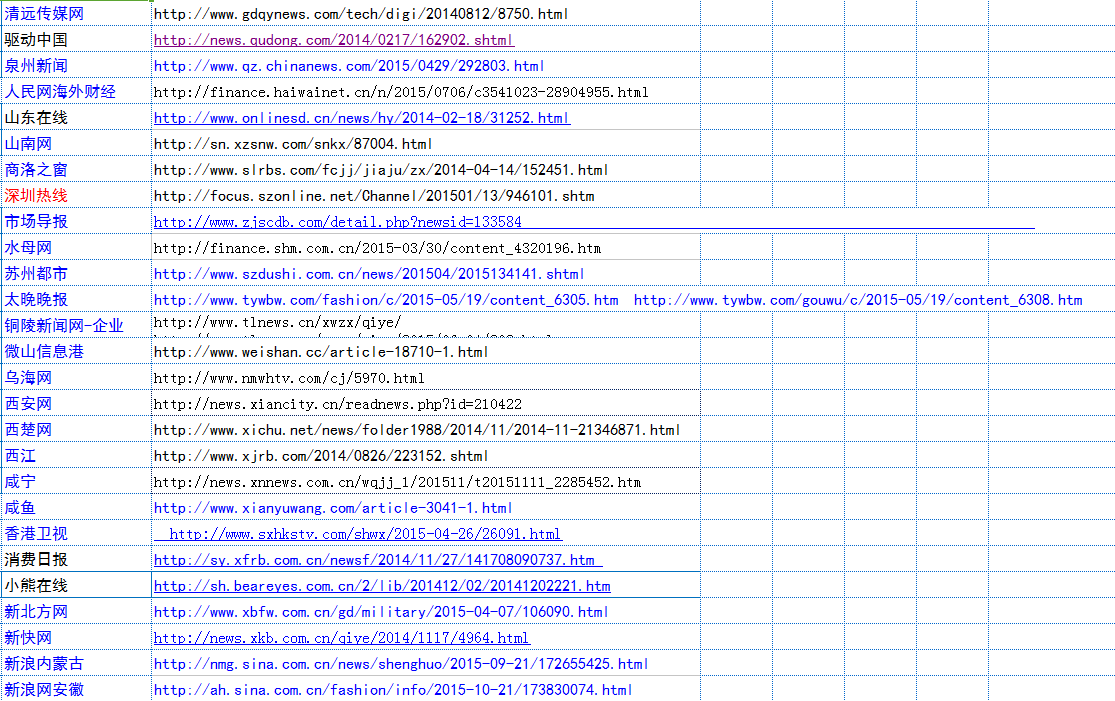Click the www.szdushi.com.cn URL cell

click(x=426, y=274)
